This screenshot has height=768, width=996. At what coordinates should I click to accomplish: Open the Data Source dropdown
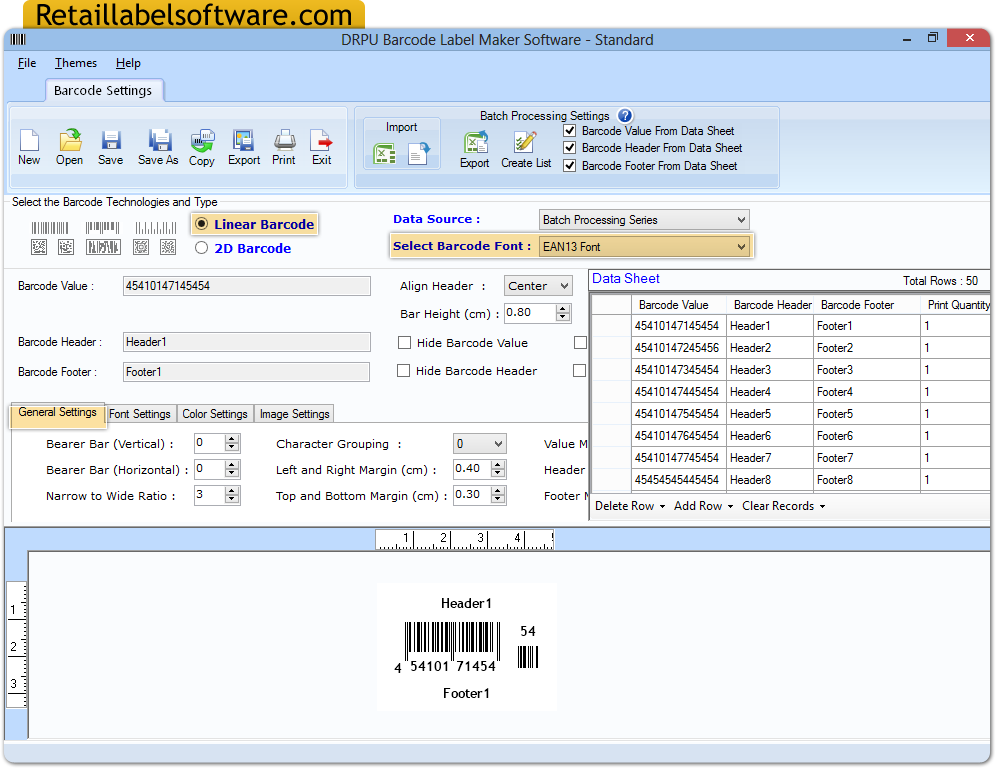point(644,220)
